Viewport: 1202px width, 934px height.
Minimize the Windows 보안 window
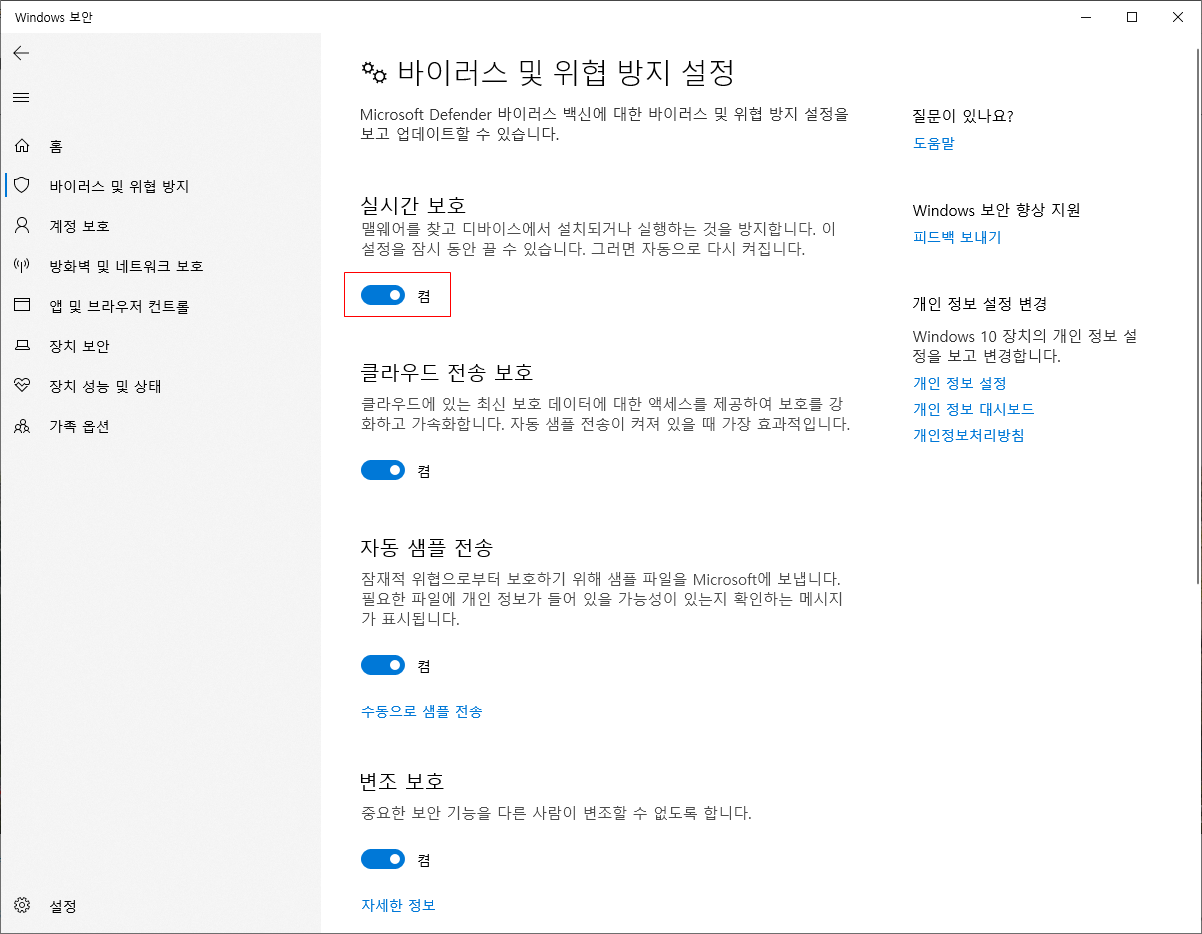(x=1086, y=17)
